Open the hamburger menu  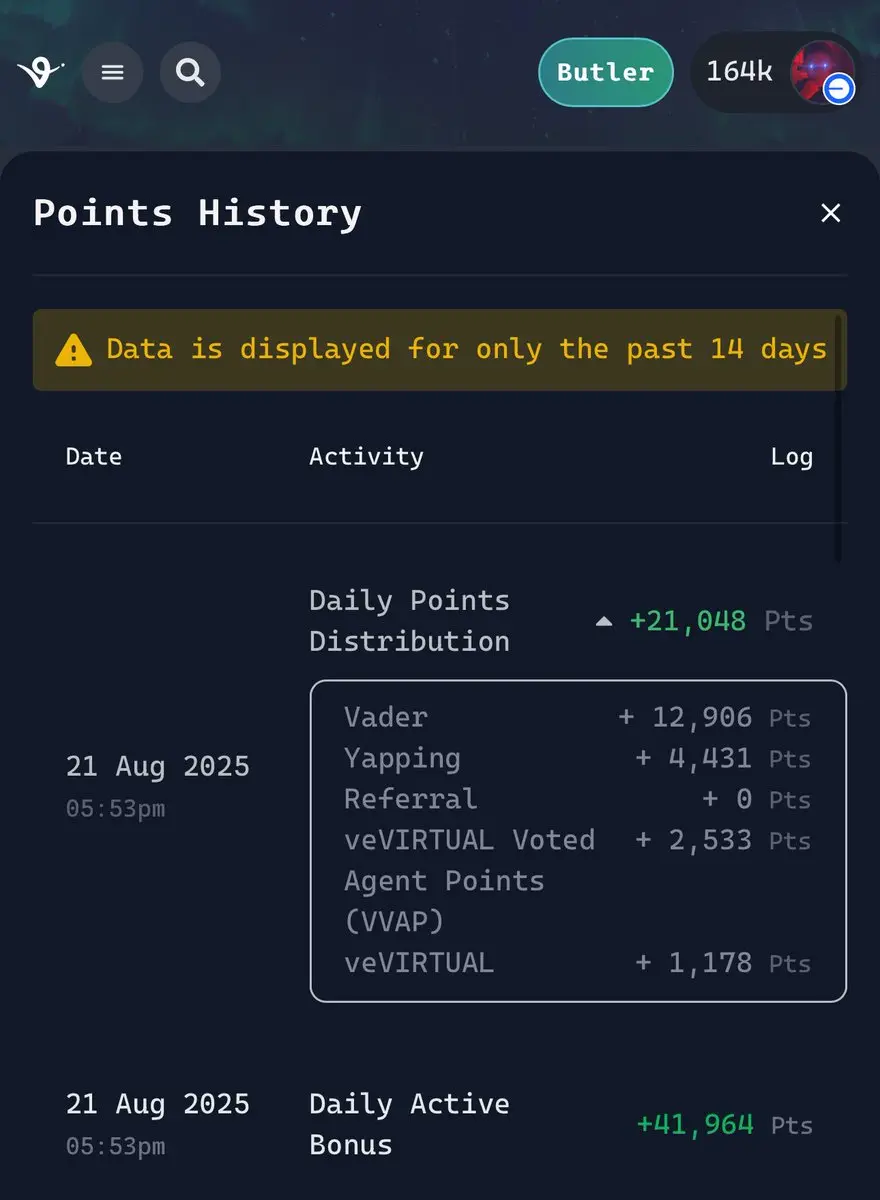[112, 72]
